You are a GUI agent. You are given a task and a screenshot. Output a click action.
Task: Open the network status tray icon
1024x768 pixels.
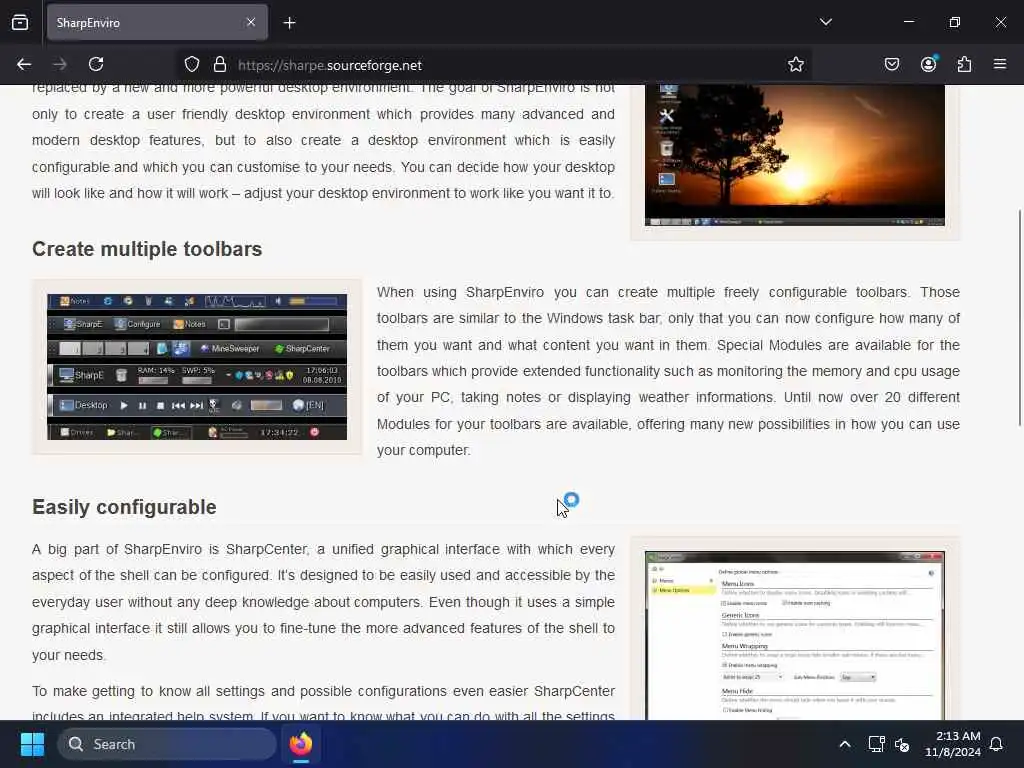pos(876,744)
